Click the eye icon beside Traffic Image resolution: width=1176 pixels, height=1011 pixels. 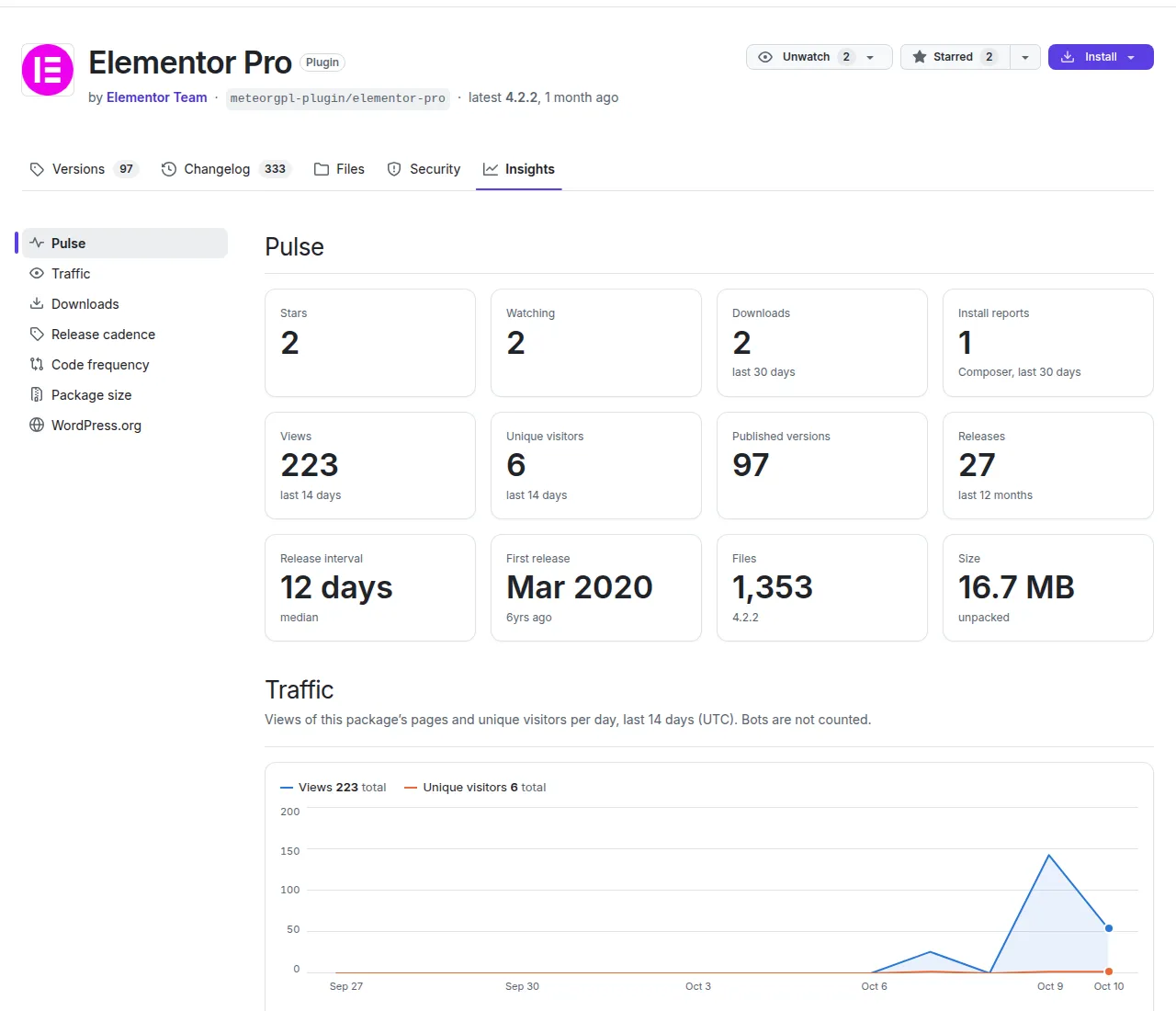[x=37, y=274]
